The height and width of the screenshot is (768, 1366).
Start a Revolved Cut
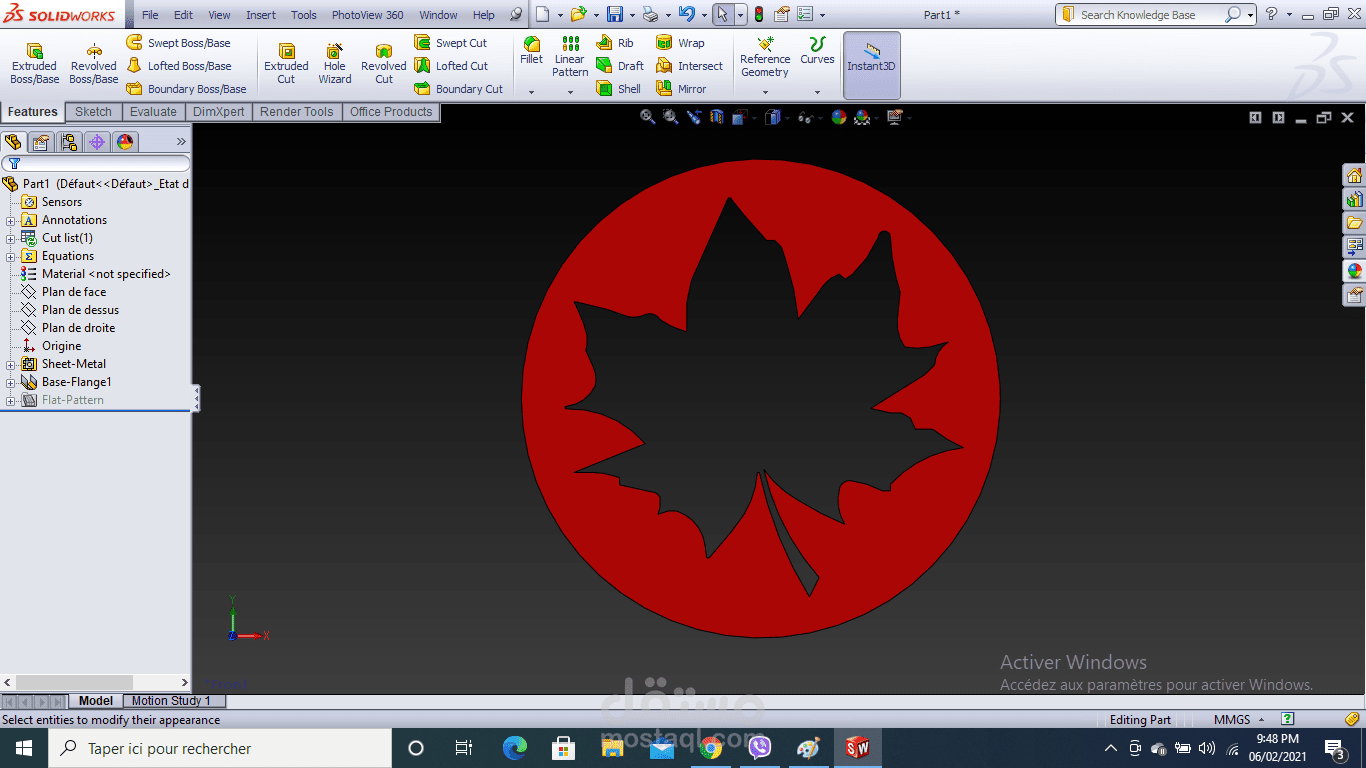point(383,64)
